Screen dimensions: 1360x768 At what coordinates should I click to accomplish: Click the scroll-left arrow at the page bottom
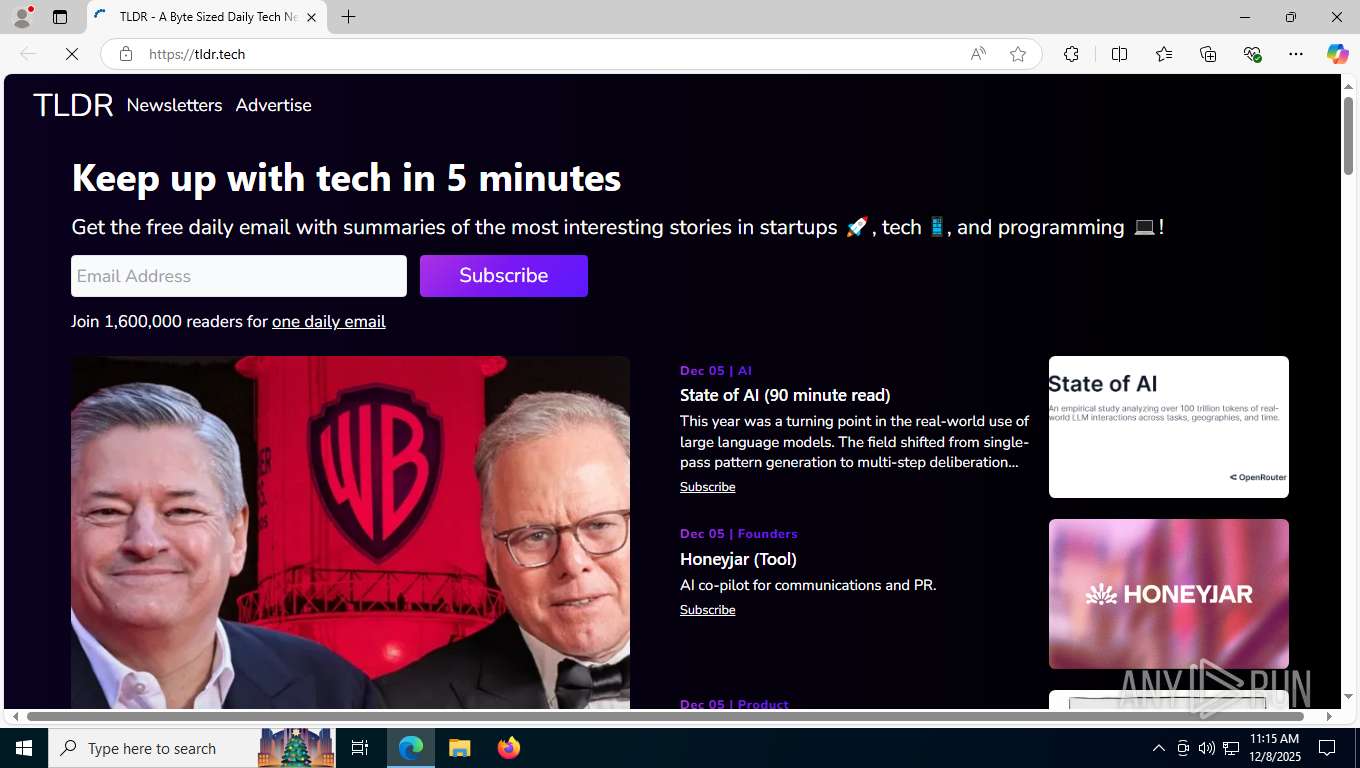point(15,716)
